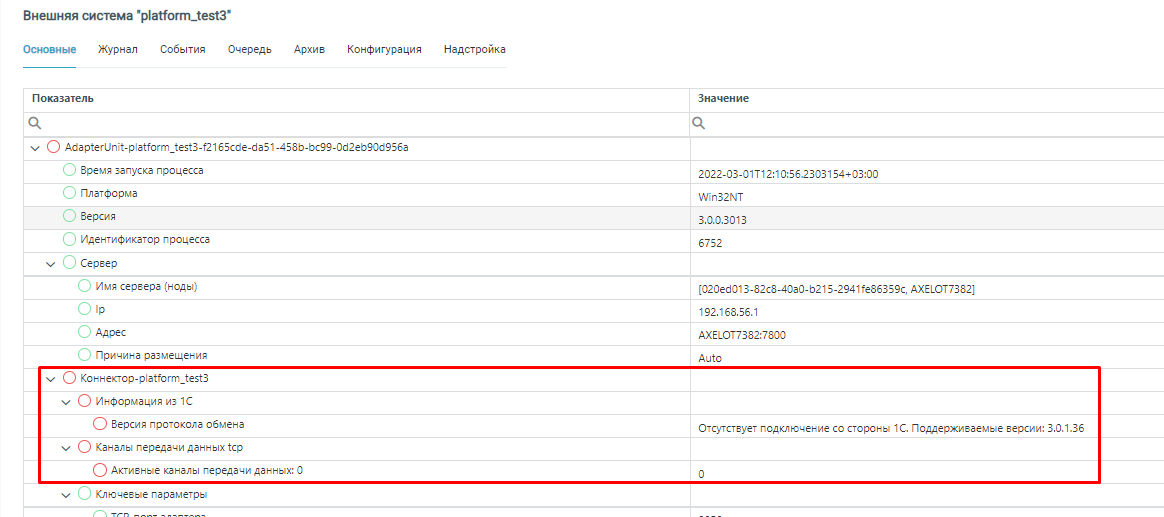The width and height of the screenshot is (1164, 517).
Task: Collapse the Сервер tree node
Action: (51, 263)
